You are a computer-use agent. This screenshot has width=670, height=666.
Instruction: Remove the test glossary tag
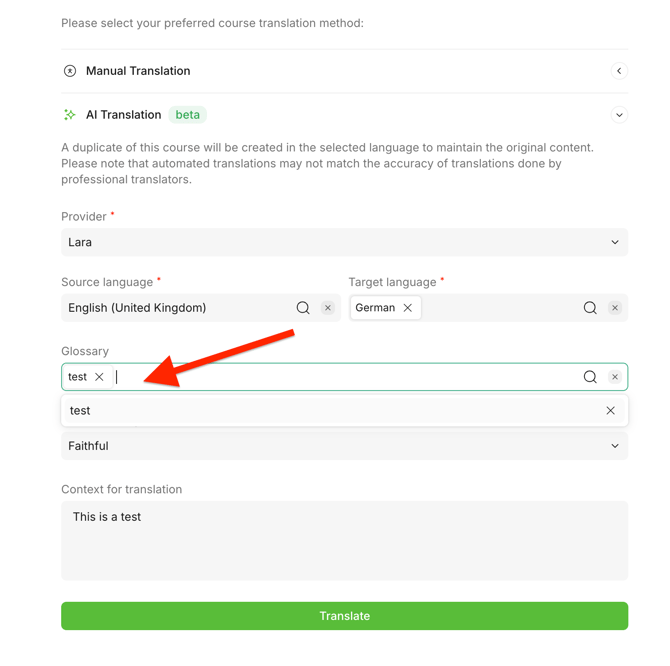coord(99,377)
